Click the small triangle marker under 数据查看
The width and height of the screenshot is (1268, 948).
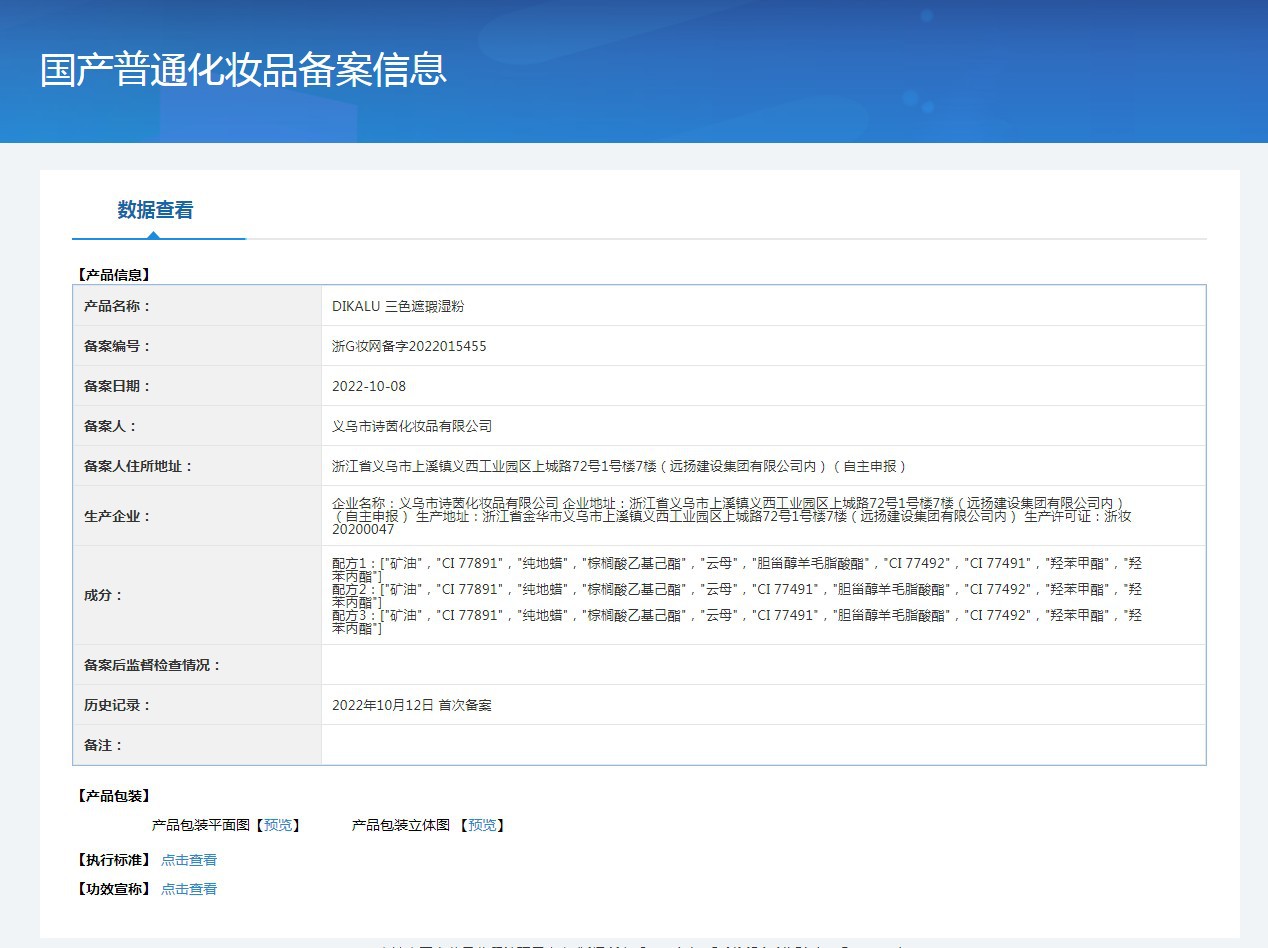coord(152,235)
